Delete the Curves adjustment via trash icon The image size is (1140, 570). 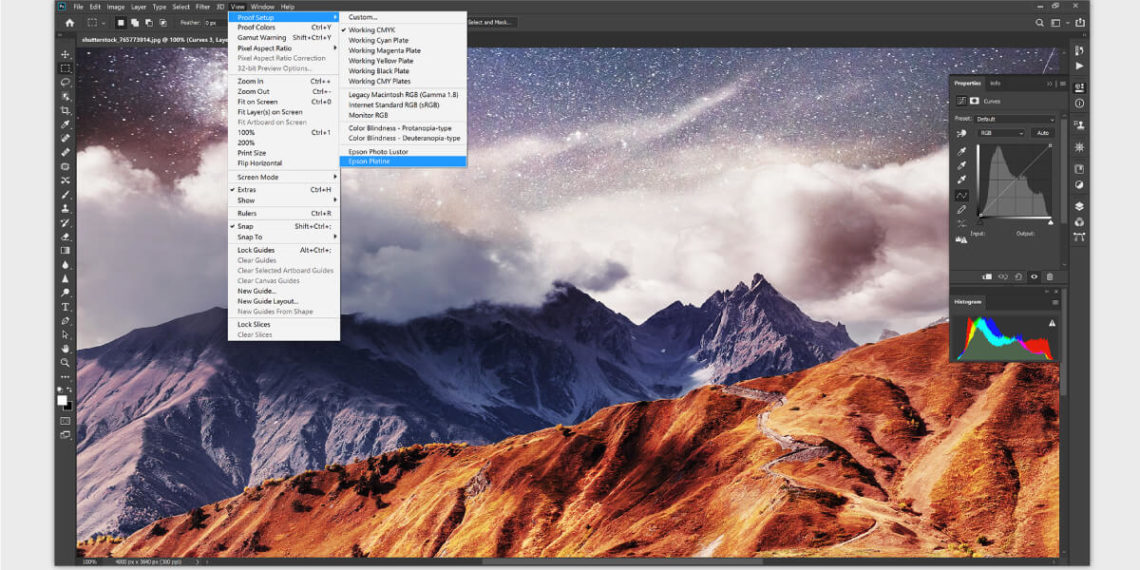point(1050,277)
